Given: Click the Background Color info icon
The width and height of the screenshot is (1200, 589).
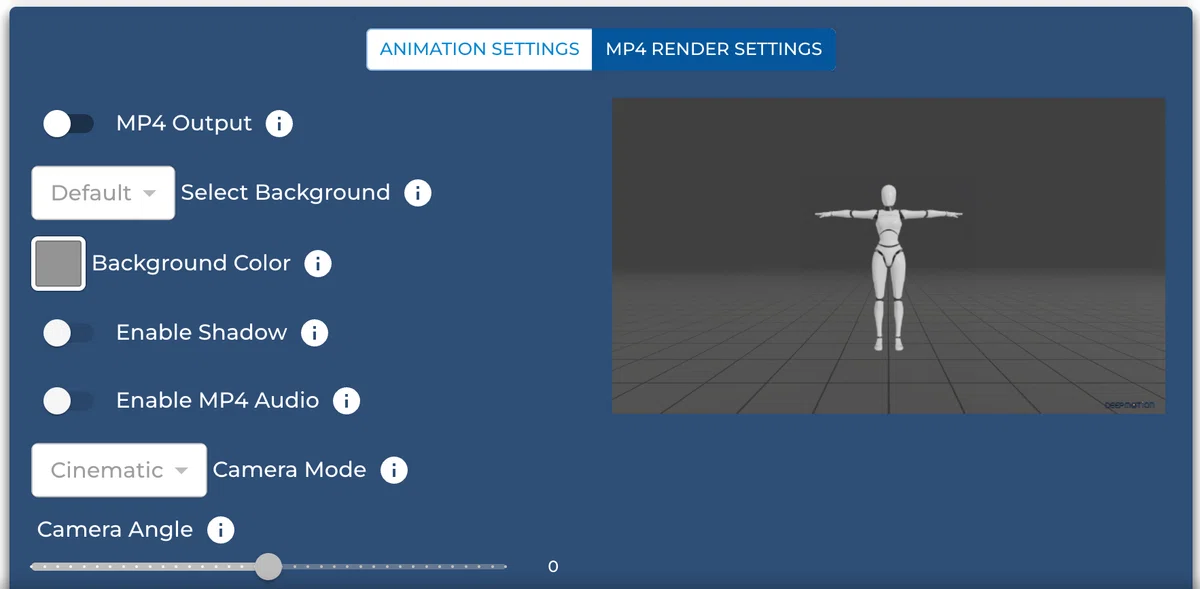Looking at the screenshot, I should pos(318,264).
